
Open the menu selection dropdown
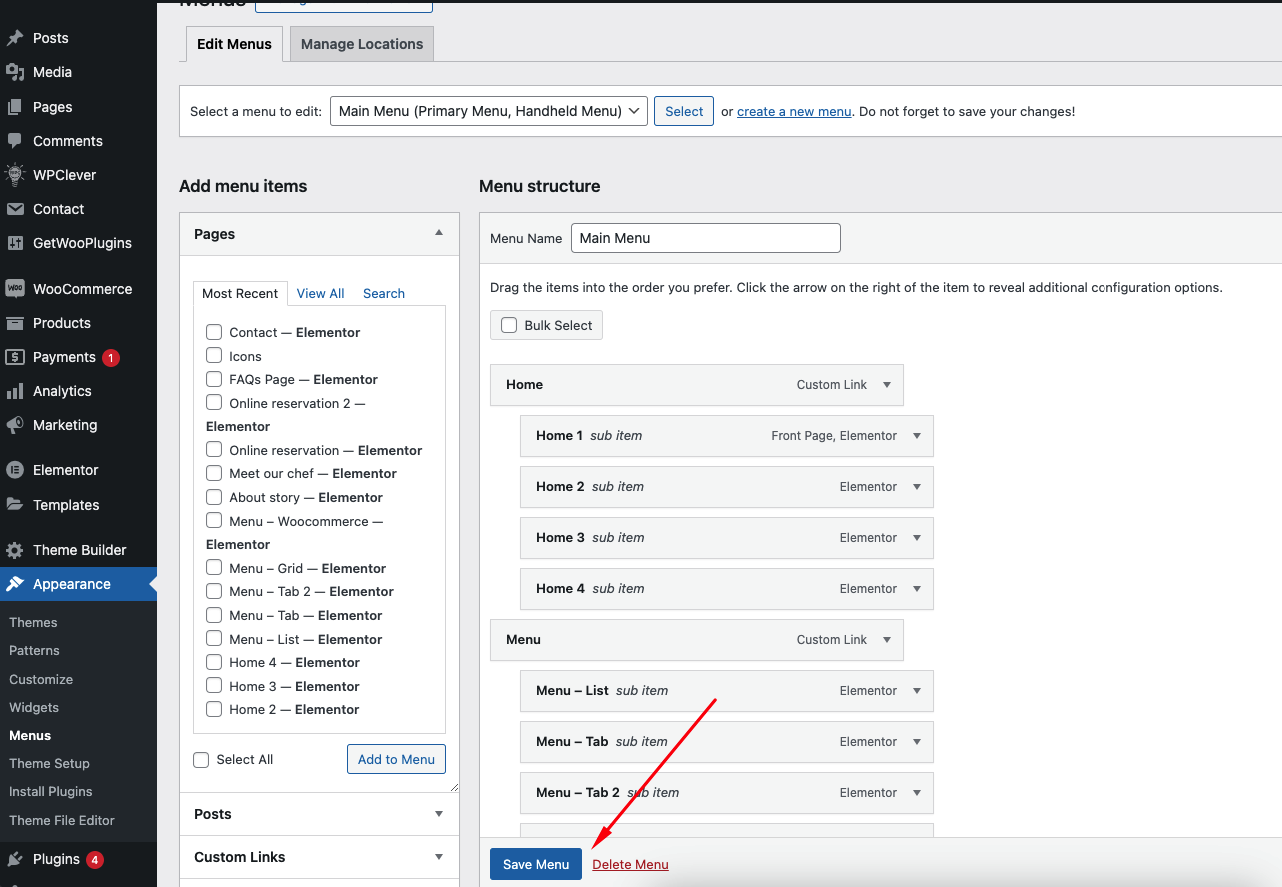pos(488,111)
